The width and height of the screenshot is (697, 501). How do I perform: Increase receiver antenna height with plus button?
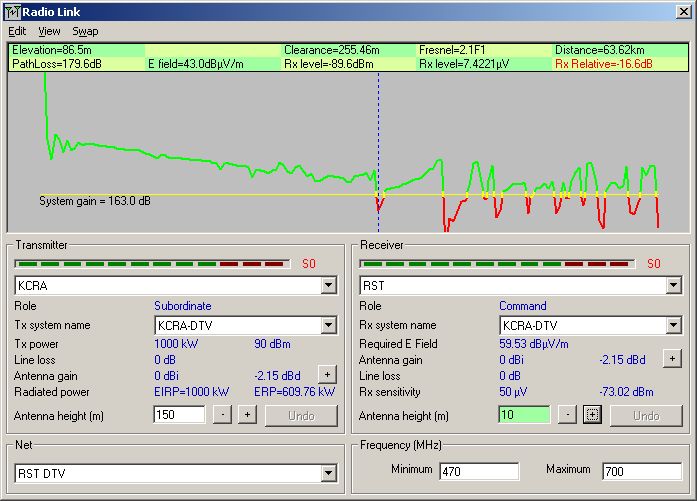[591, 415]
